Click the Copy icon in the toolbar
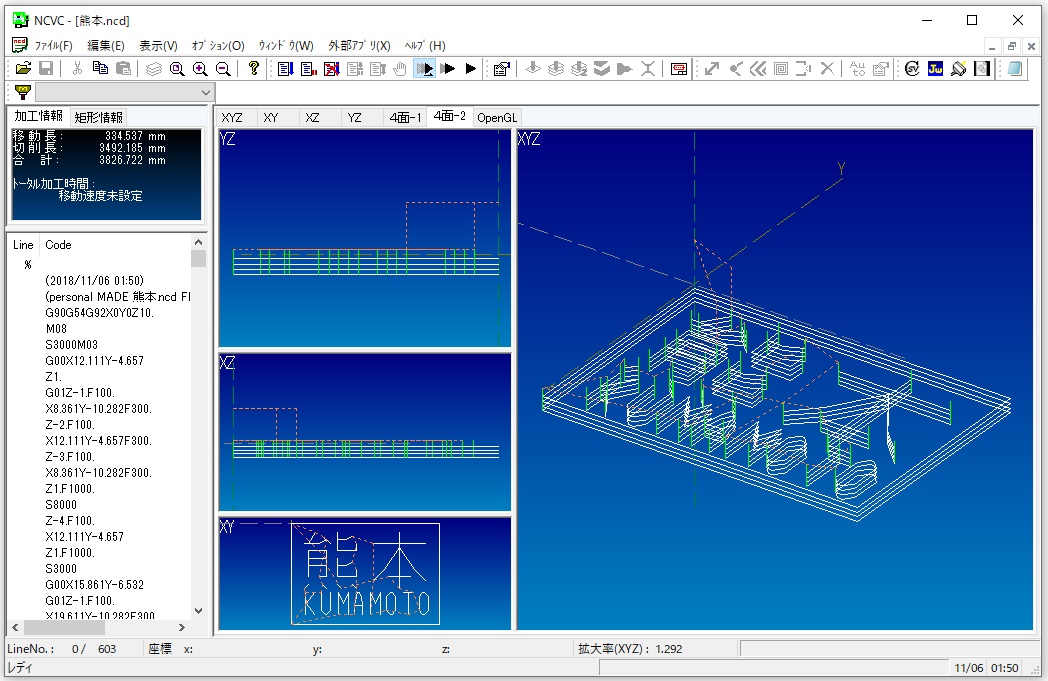Viewport: 1048px width, 681px height. pos(100,68)
